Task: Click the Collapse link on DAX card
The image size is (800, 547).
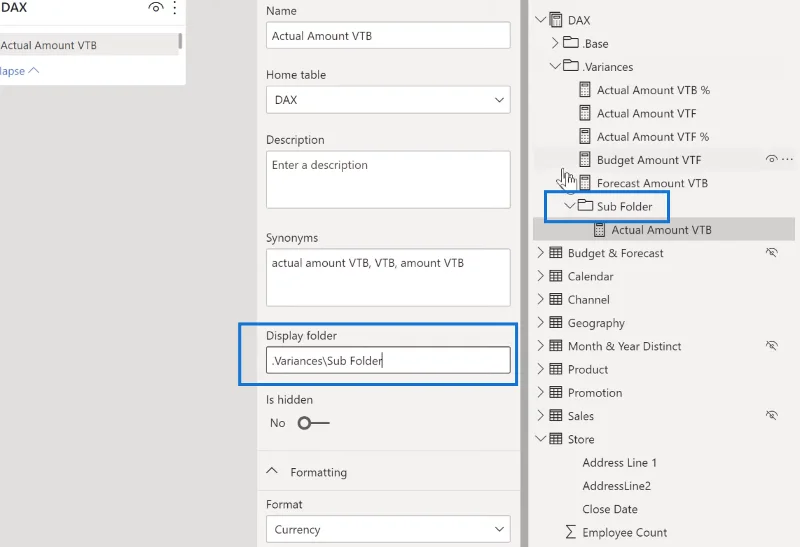Action: point(19,70)
